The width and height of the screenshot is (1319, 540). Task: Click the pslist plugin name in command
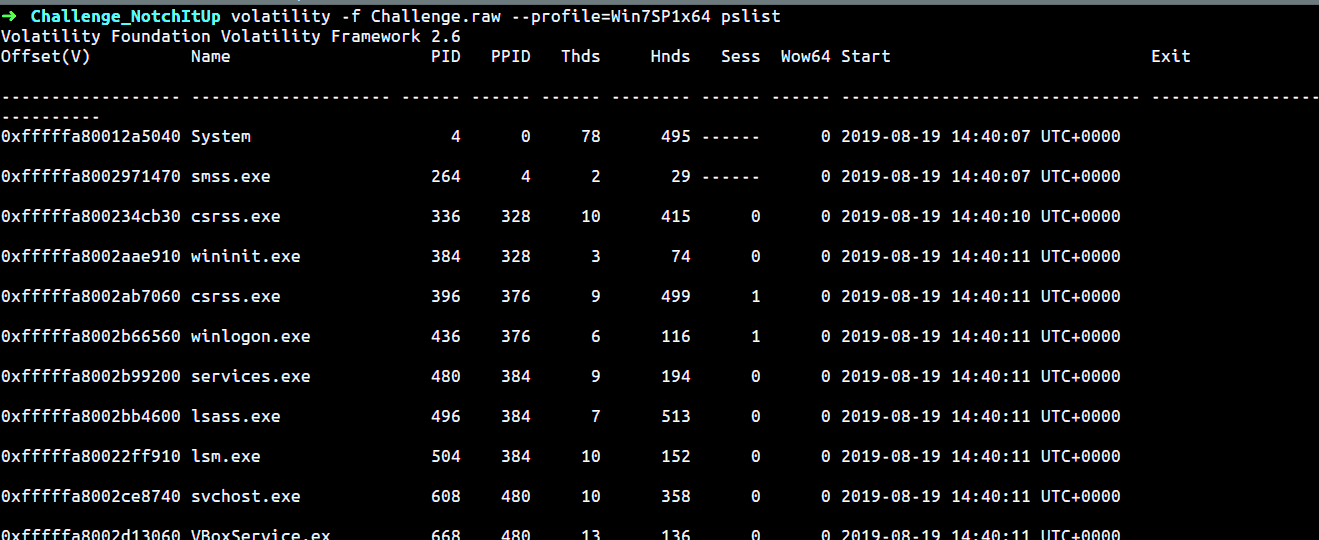(750, 17)
